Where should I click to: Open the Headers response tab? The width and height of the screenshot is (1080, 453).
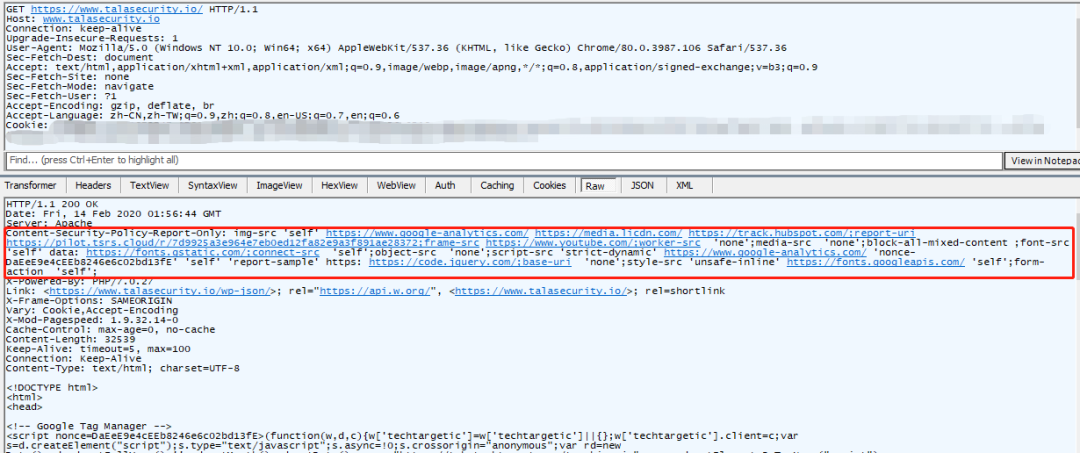coord(93,186)
